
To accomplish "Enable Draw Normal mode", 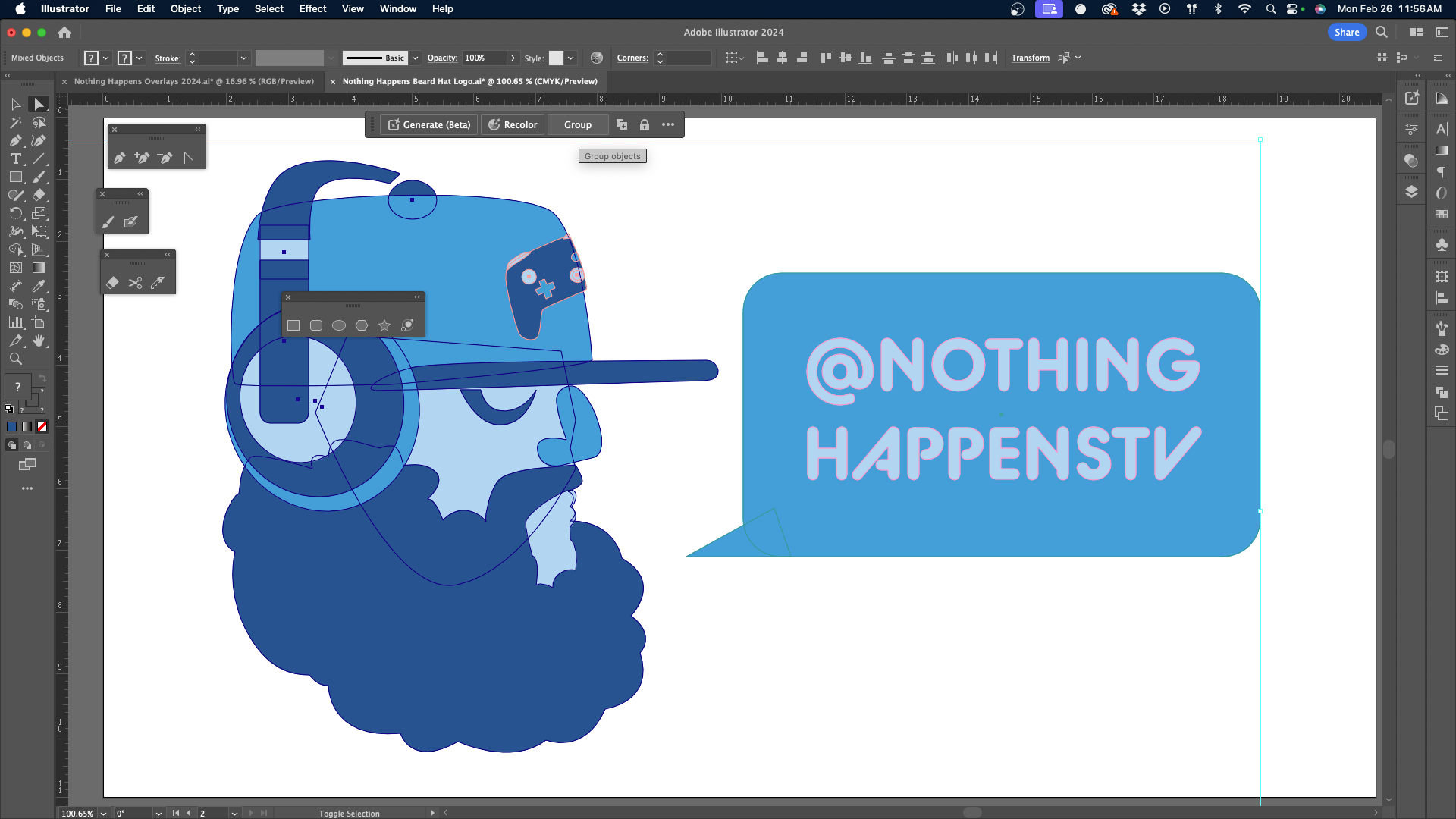I will click(11, 445).
